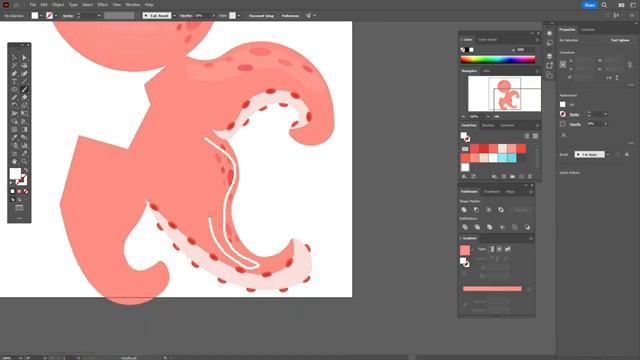The height and width of the screenshot is (360, 640).
Task: Click Tool Options button in Properties
Action: (x=620, y=40)
